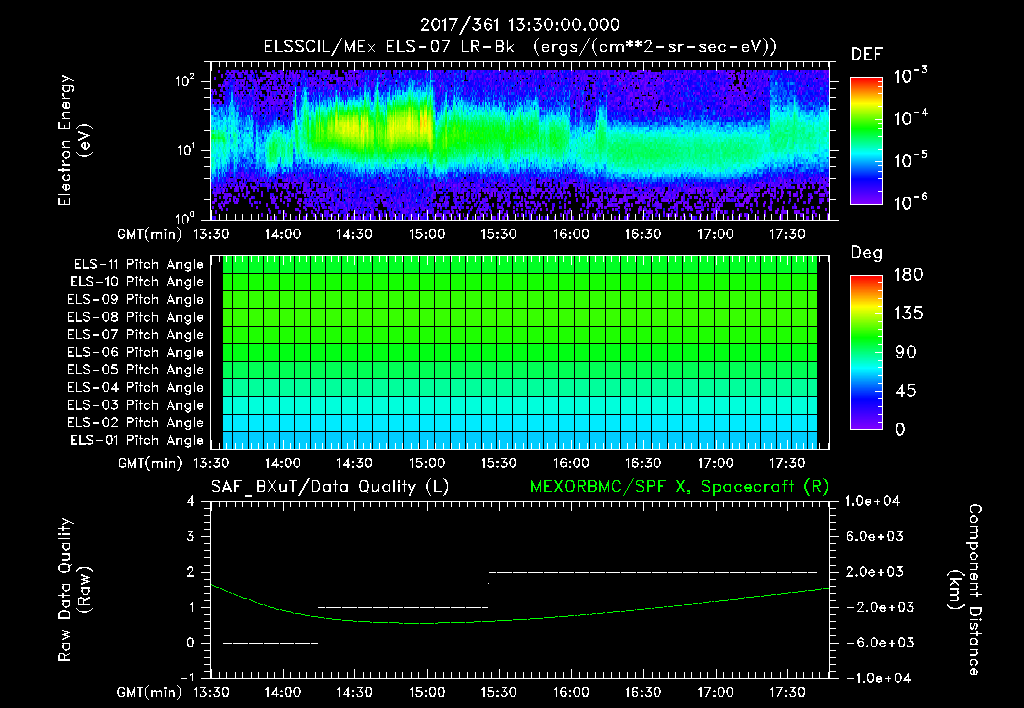
Task: Click the GMT(min) label of bottom plot
Action: [x=150, y=692]
